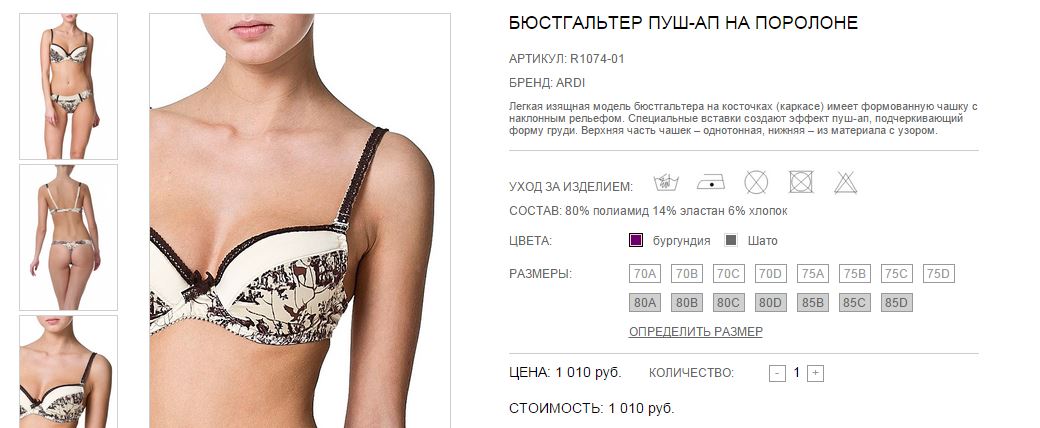Viewport: 1040px width, 428px height.
Task: View the close-up third thumbnail
Action: [68, 372]
